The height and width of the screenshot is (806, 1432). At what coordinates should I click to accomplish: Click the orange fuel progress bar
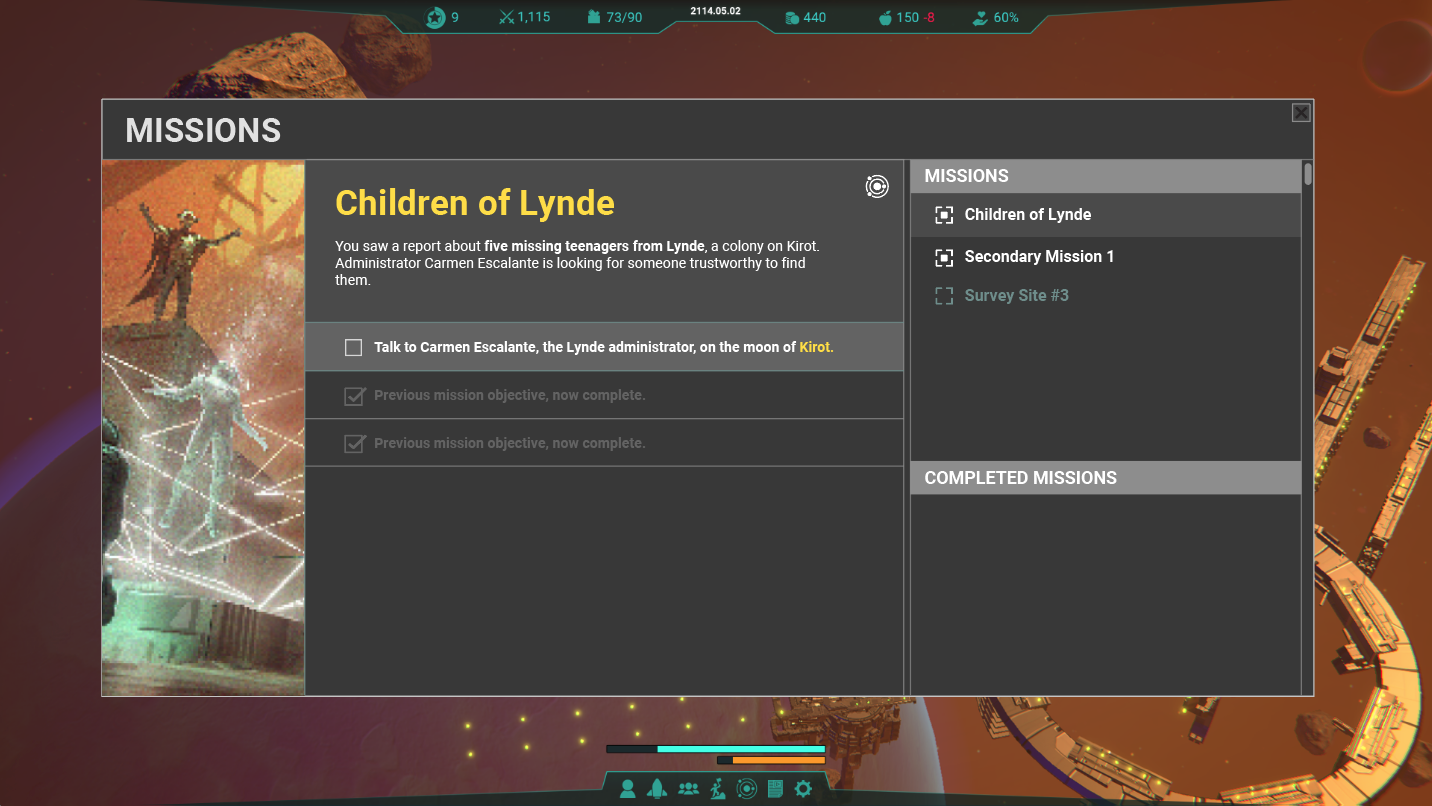click(771, 760)
